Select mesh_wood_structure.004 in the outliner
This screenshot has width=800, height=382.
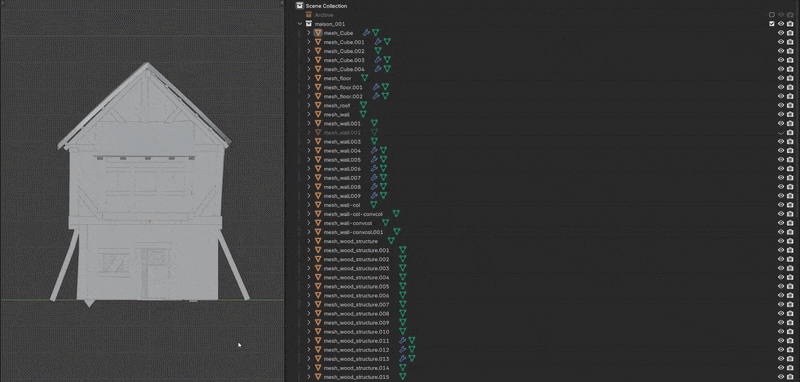(356, 277)
